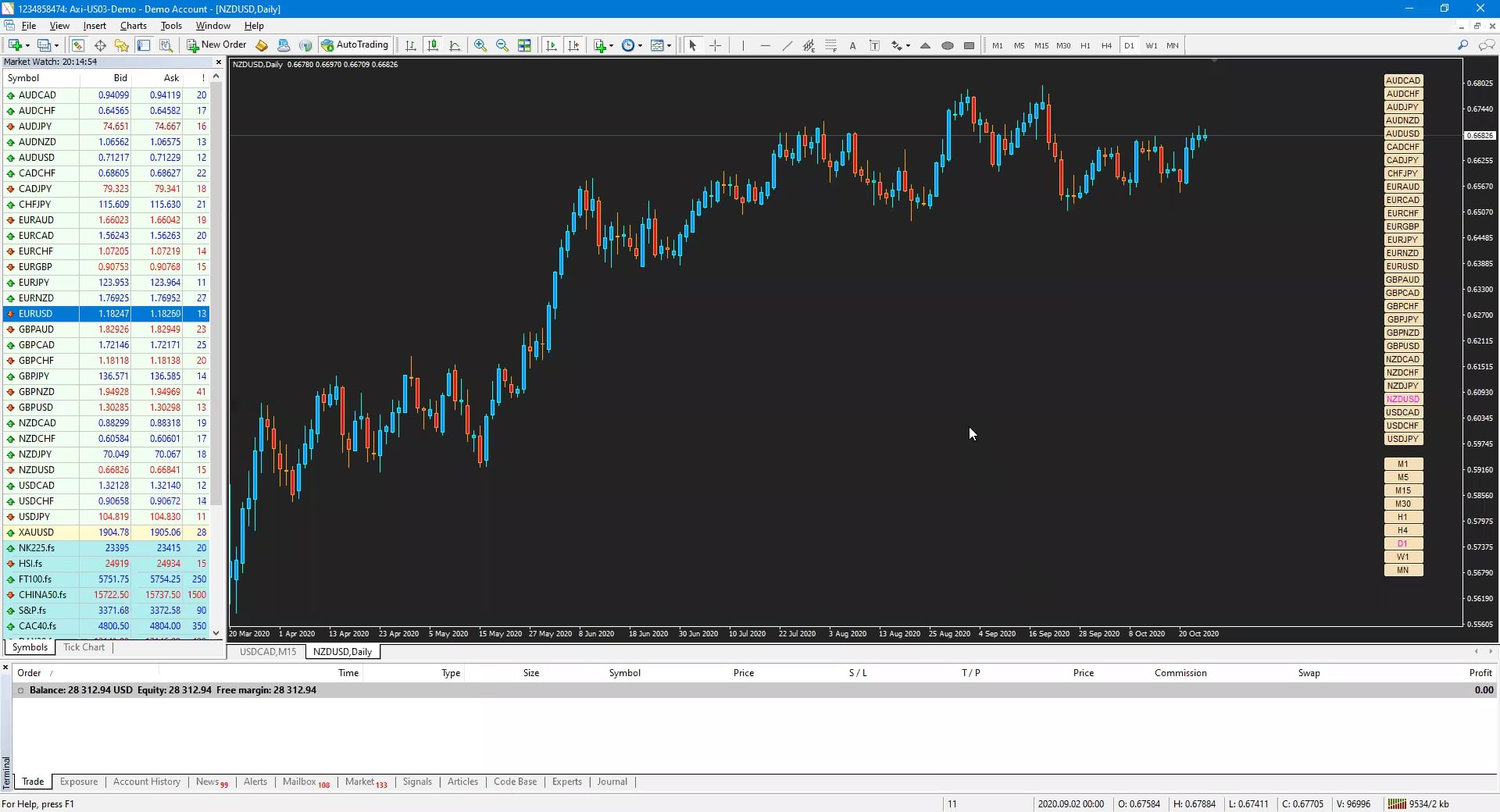Click the Zoom Out magnifier icon
1500x812 pixels.
502,45
